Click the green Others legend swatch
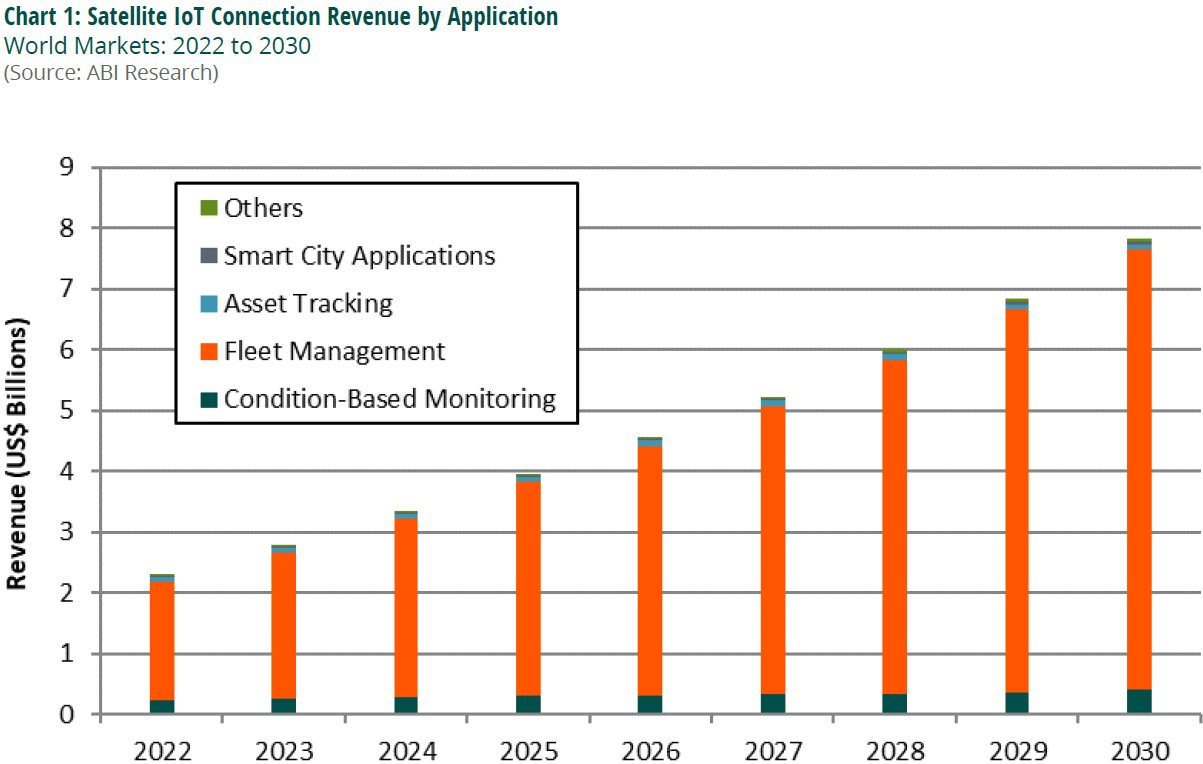This screenshot has height=764, width=1203. 208,208
